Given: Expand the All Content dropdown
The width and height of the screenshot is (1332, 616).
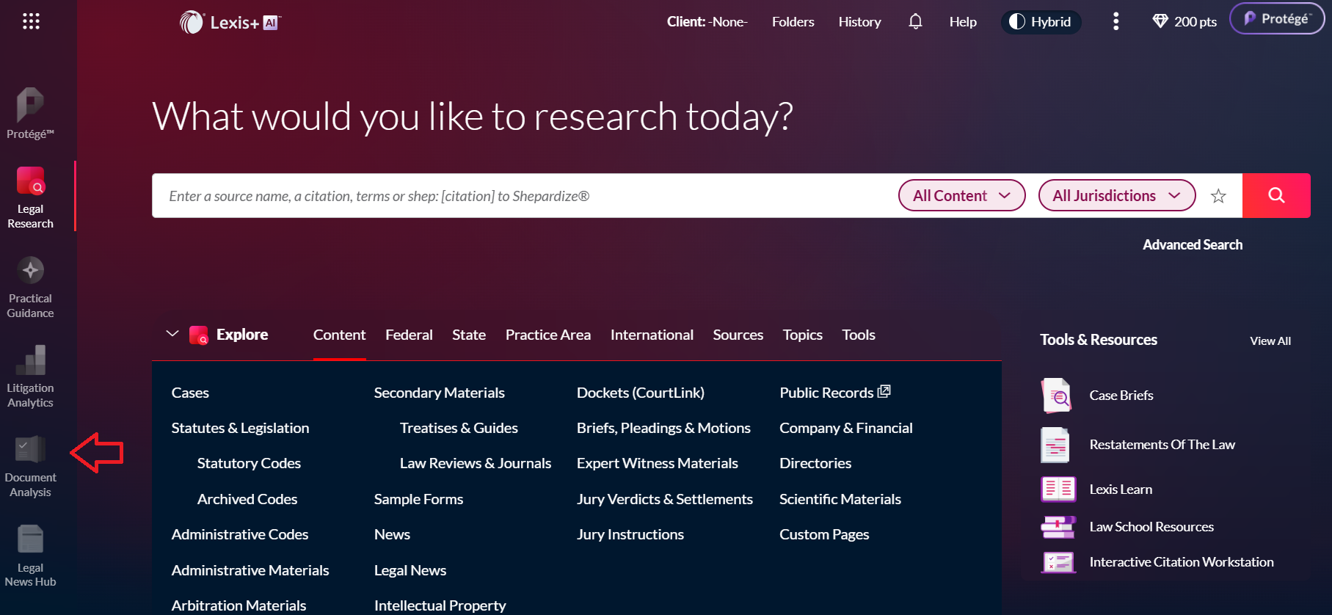Looking at the screenshot, I should [x=961, y=196].
